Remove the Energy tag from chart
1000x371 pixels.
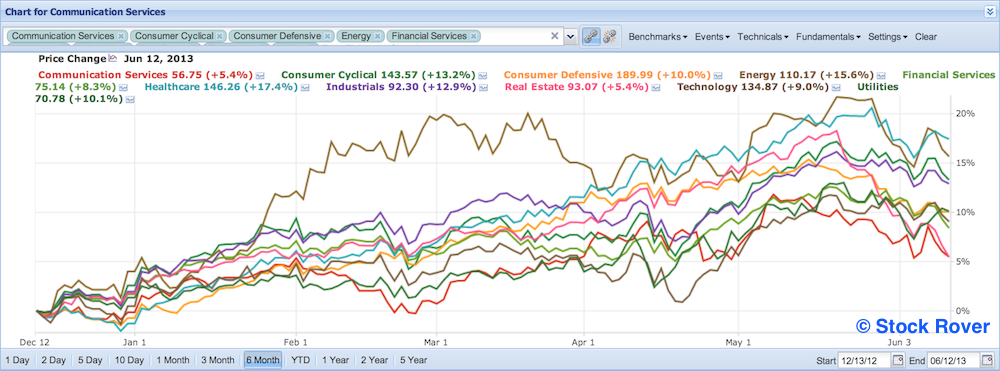[378, 36]
